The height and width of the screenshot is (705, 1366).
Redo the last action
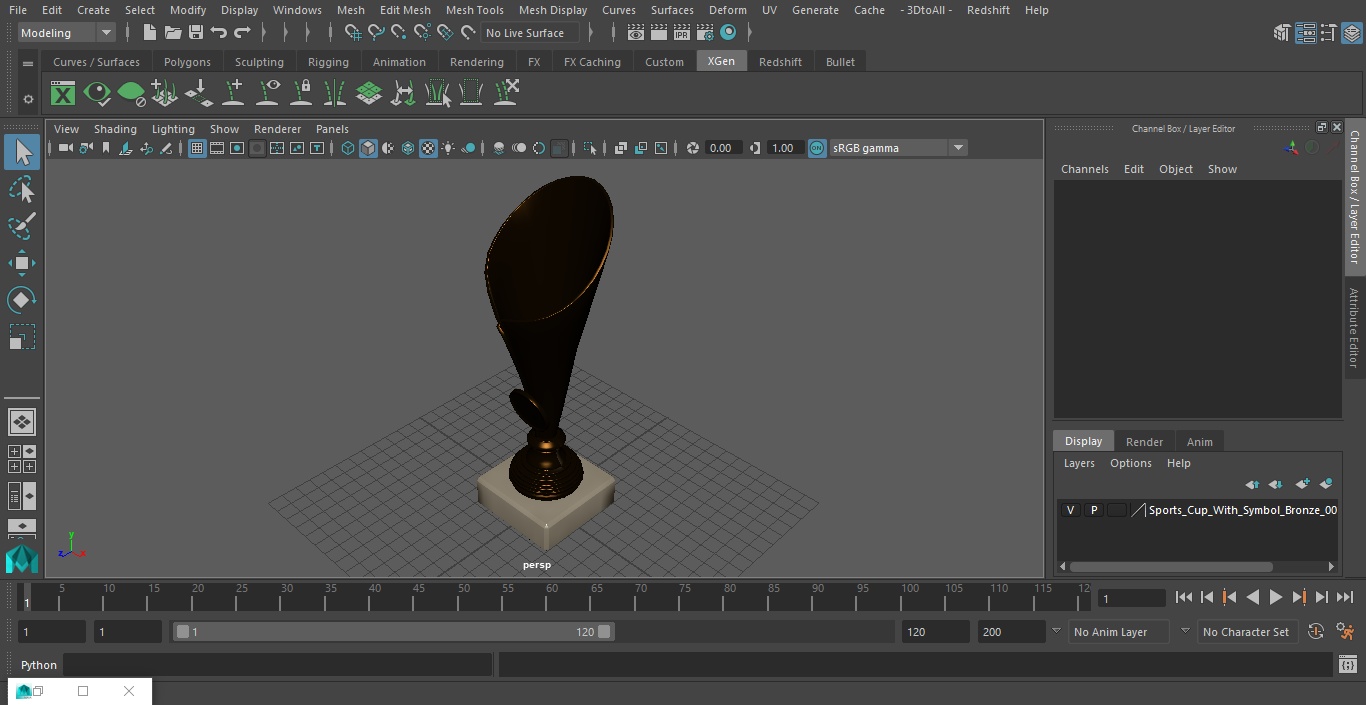point(242,33)
